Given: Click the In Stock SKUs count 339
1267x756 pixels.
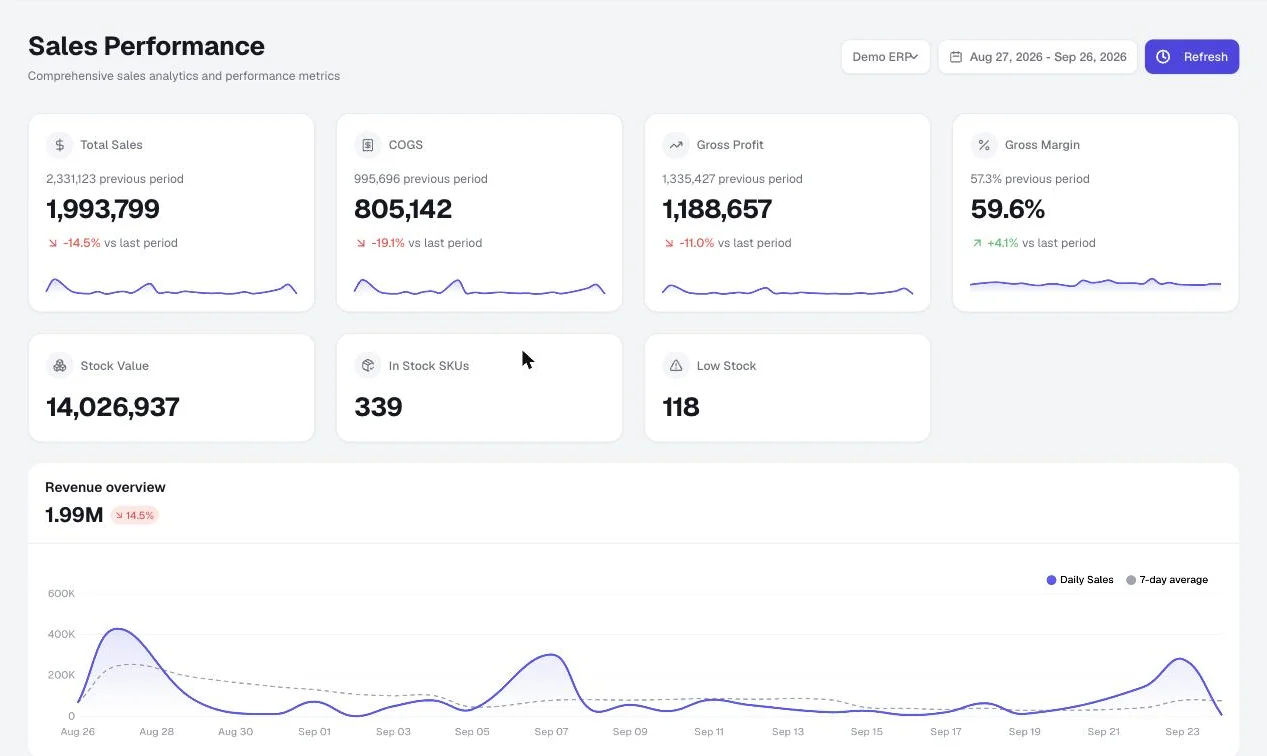Looking at the screenshot, I should point(378,407).
